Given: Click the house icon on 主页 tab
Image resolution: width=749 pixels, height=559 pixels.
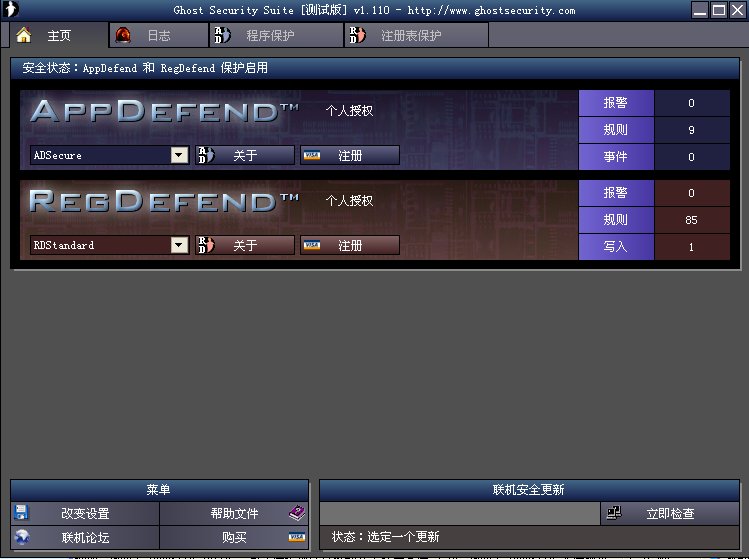Looking at the screenshot, I should (x=23, y=35).
